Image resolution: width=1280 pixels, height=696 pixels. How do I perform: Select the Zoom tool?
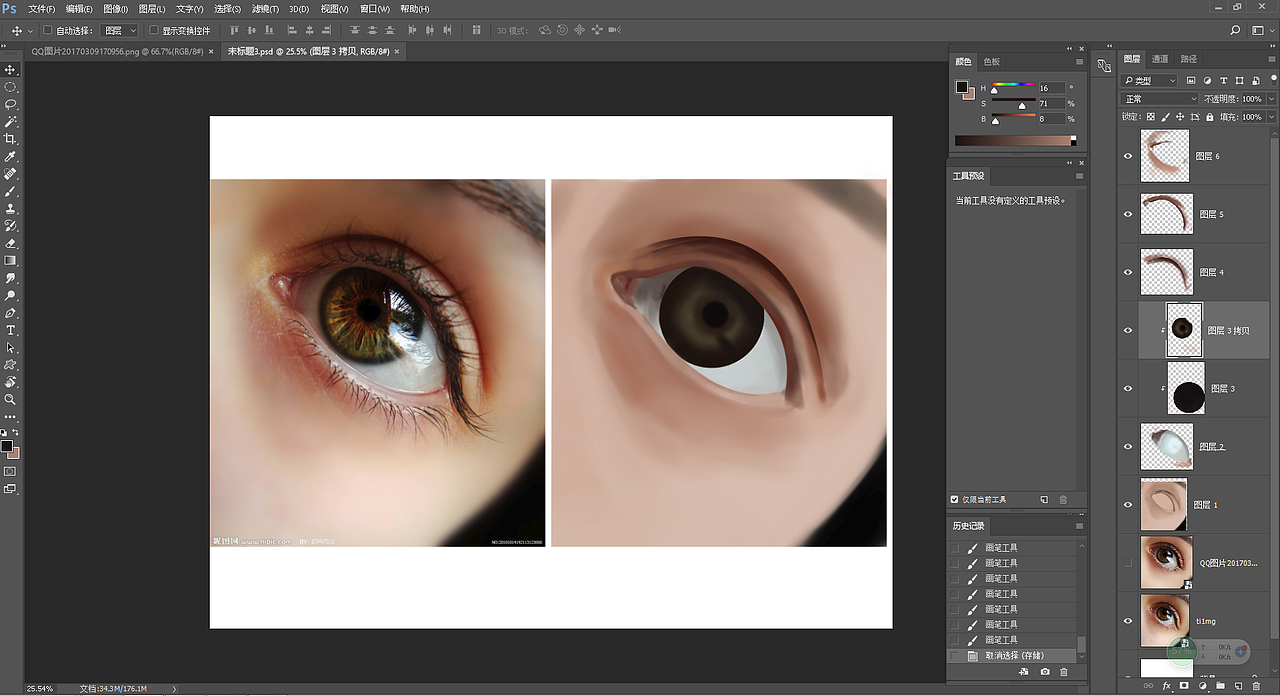tap(11, 399)
